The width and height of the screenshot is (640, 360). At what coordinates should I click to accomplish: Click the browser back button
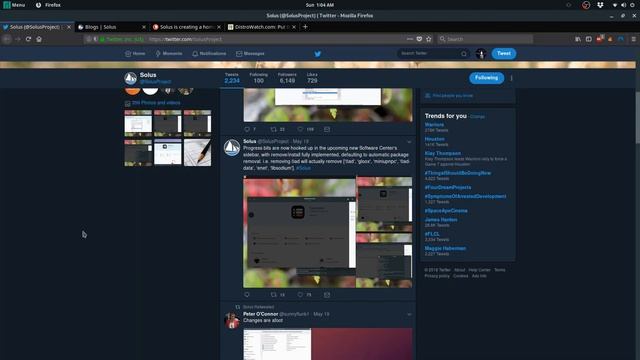pos(7,39)
